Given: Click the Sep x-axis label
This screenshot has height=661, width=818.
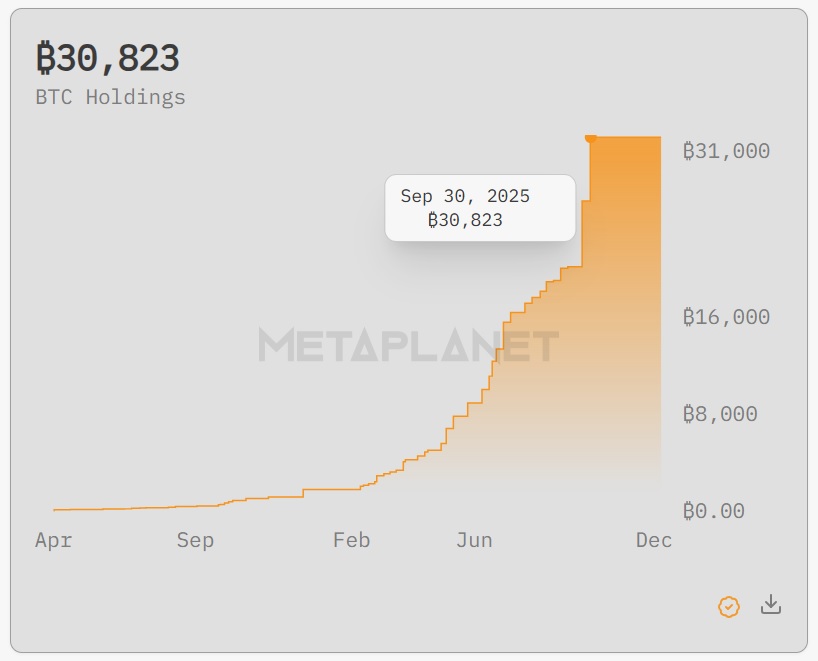Looking at the screenshot, I should click(195, 540).
